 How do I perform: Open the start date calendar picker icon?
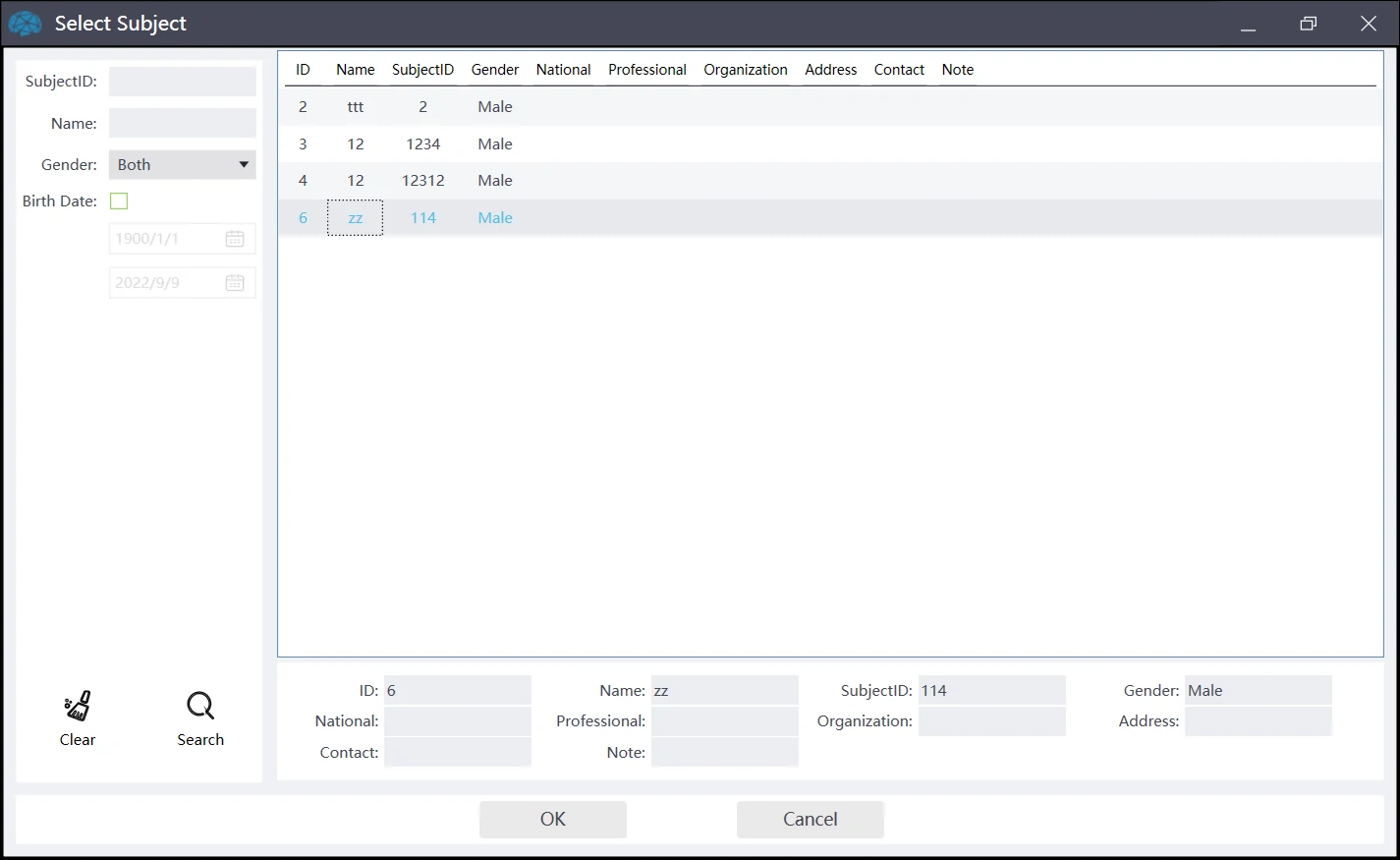(x=235, y=239)
